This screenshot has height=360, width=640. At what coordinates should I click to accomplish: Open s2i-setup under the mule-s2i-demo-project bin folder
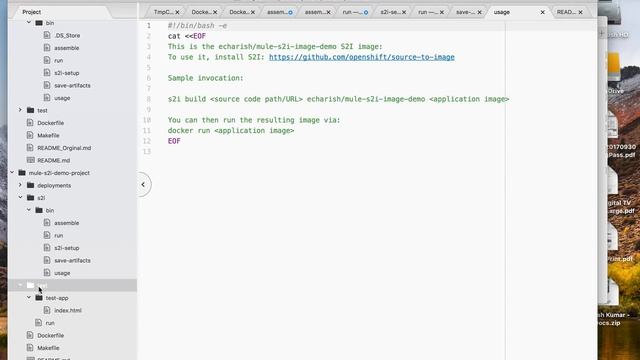pyautogui.click(x=67, y=248)
